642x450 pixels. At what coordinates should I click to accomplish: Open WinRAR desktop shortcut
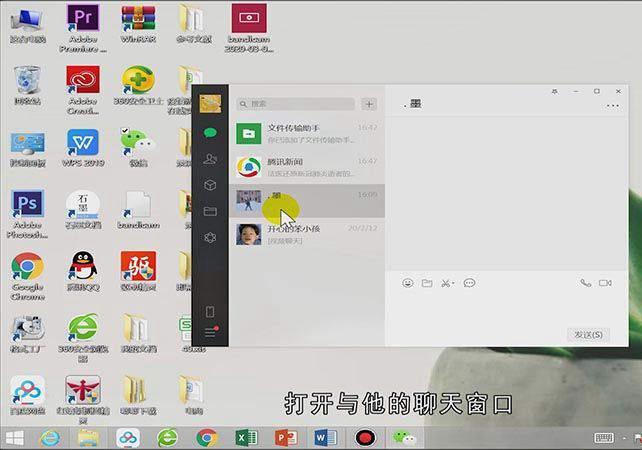pos(138,24)
